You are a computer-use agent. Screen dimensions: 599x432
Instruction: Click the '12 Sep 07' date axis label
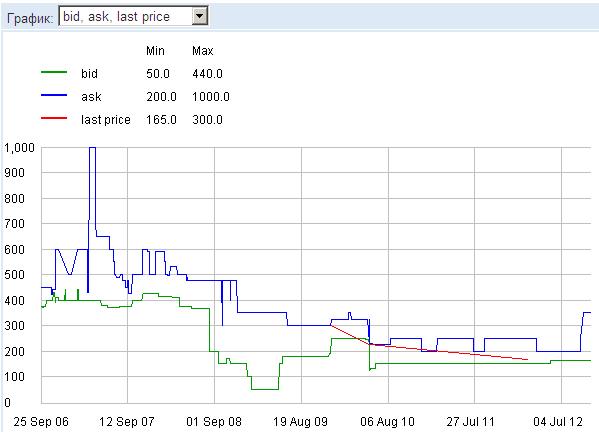pos(127,422)
